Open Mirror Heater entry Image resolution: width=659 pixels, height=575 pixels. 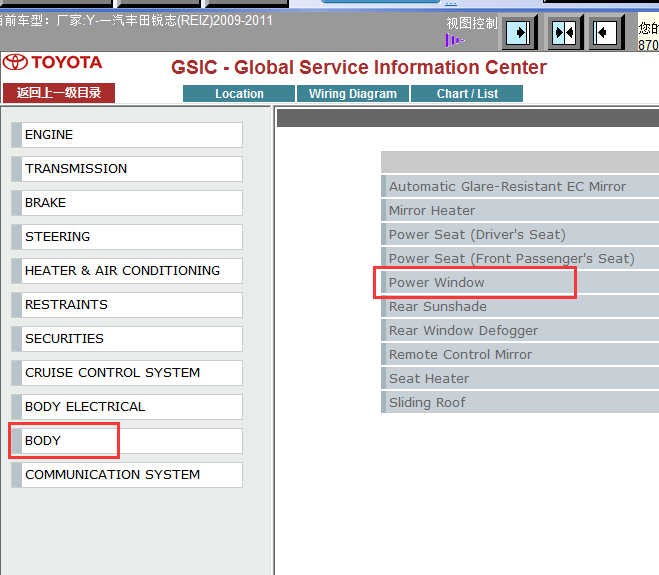tap(520, 211)
